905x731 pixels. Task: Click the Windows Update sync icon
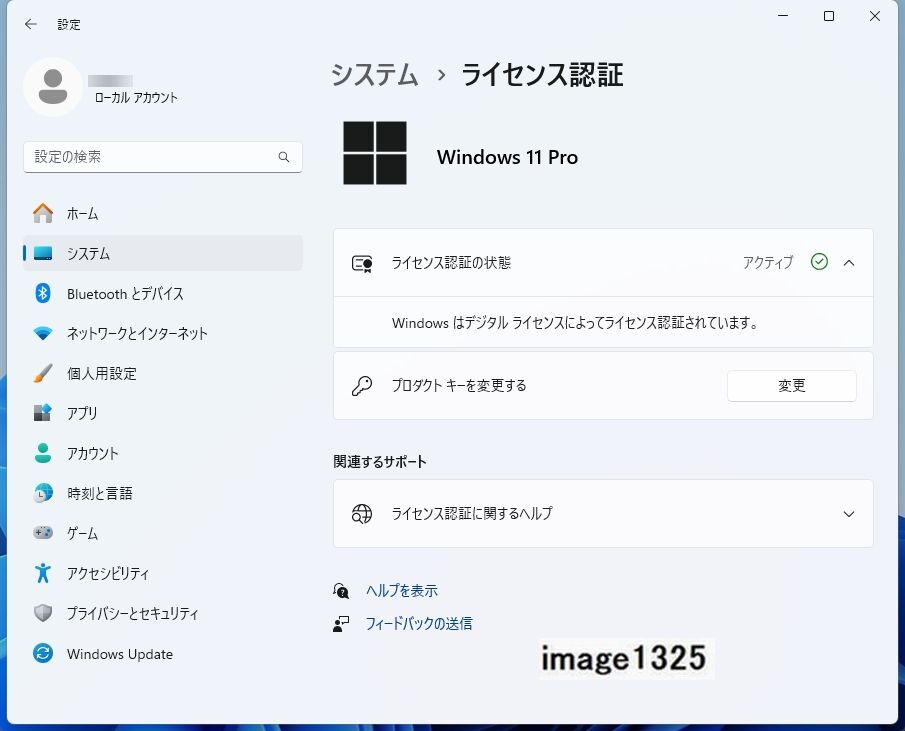click(x=43, y=654)
